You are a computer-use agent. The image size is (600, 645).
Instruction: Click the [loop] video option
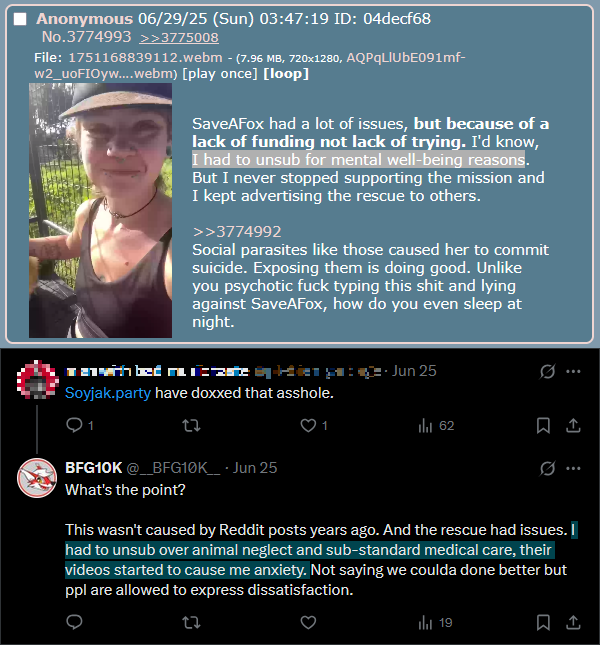(x=286, y=74)
